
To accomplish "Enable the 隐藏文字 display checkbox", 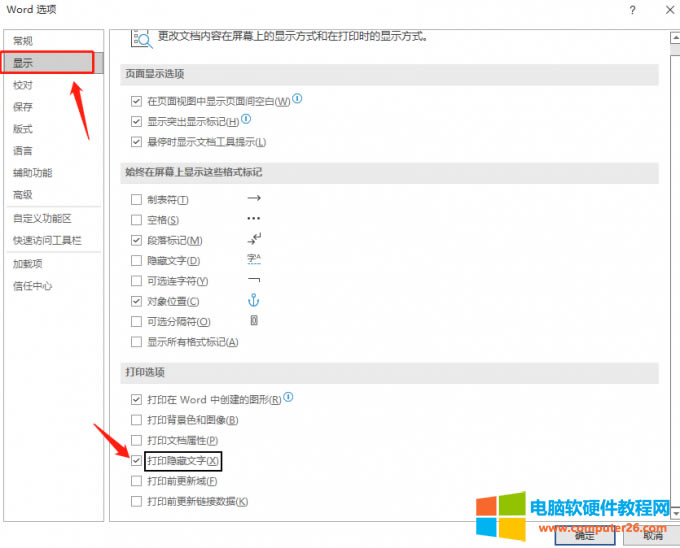I will point(136,261).
